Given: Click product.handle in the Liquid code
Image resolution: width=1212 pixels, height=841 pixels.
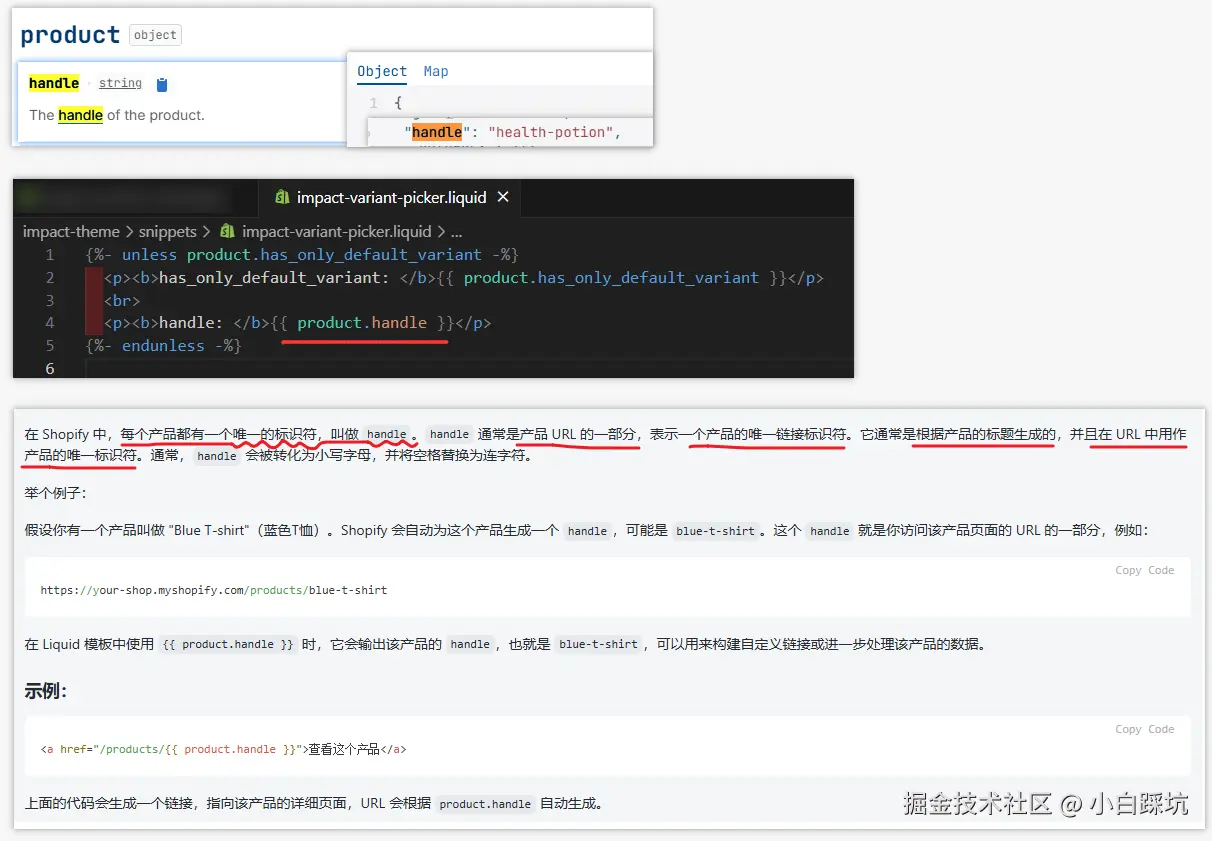Looking at the screenshot, I should tap(362, 323).
